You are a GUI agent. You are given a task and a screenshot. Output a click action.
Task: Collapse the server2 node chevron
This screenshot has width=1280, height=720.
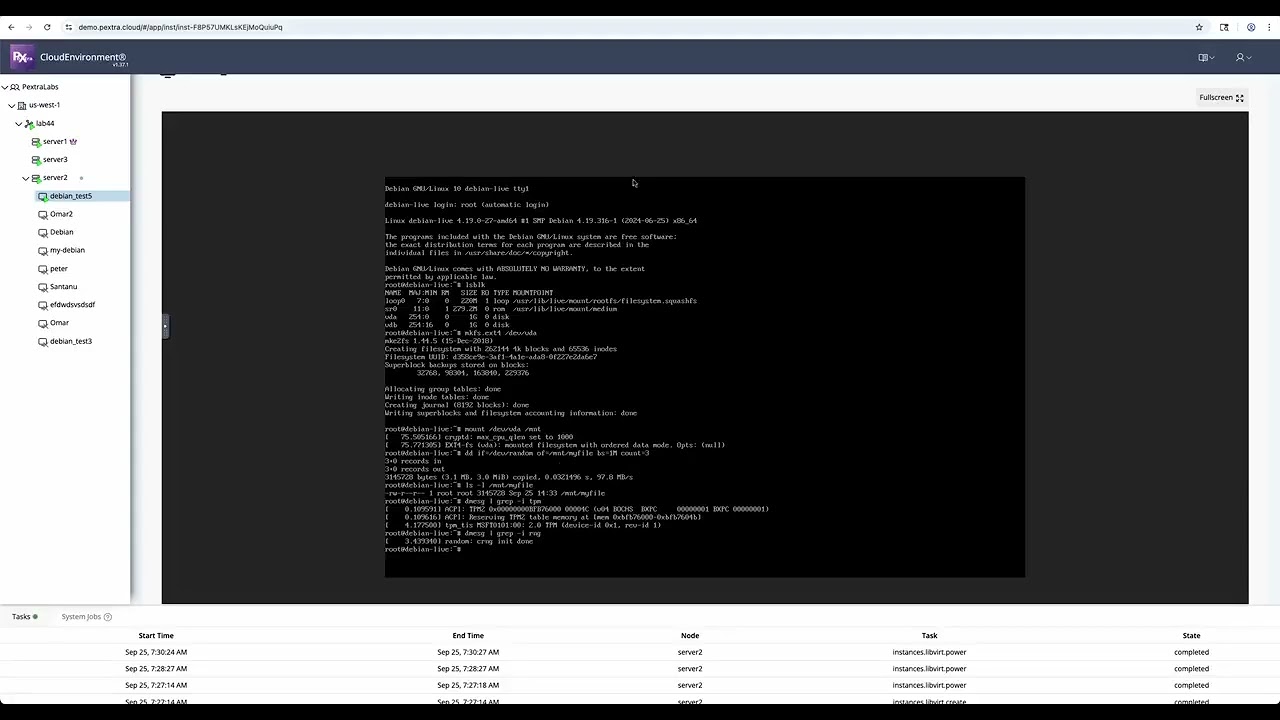tap(26, 178)
